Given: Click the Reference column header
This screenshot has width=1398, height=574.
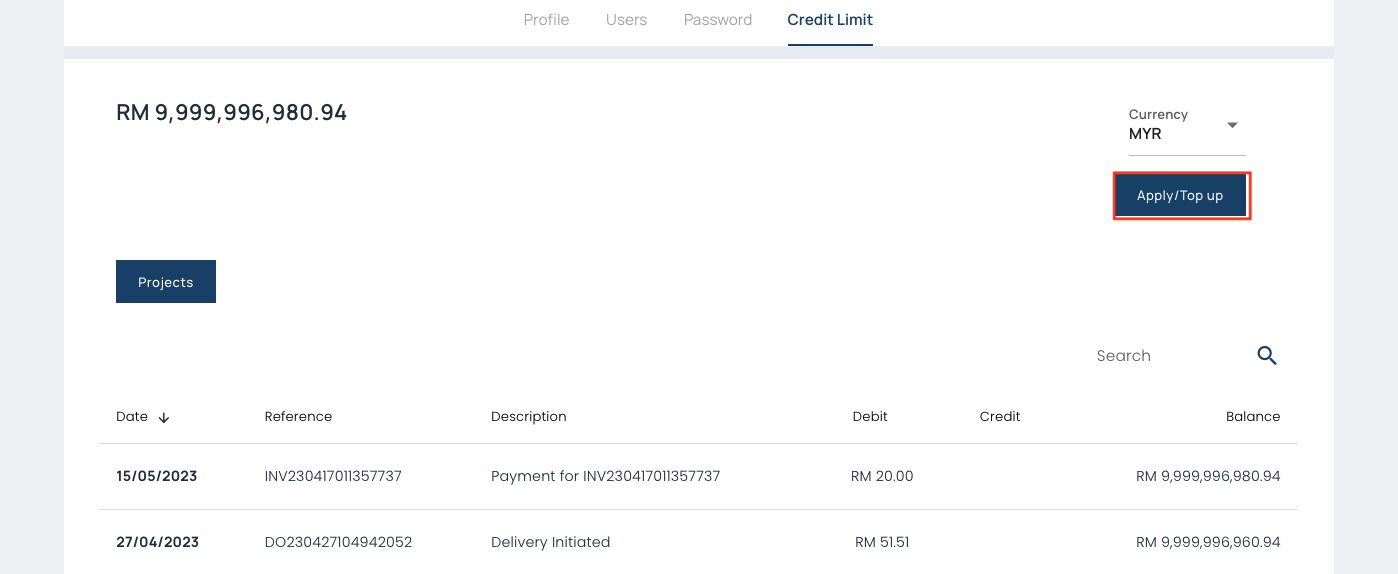Looking at the screenshot, I should tap(298, 417).
